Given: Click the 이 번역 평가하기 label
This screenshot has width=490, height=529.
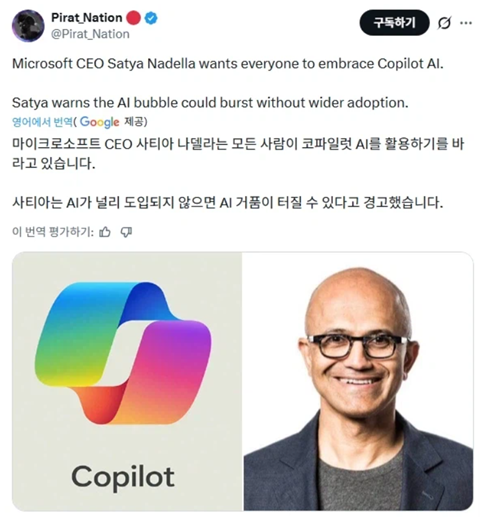Looking at the screenshot, I should click(53, 232).
